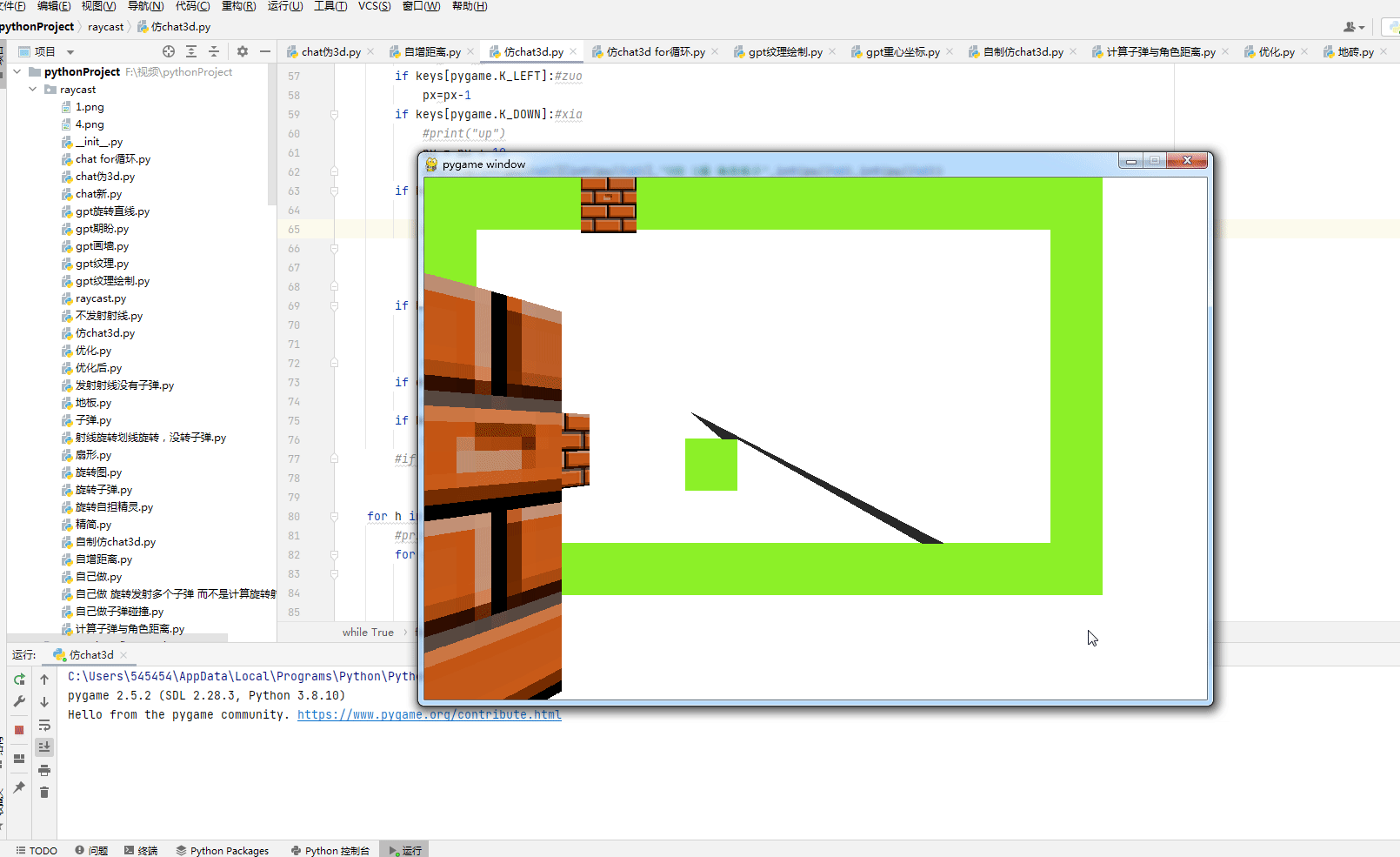
Task: Open the Python 控制台 tool window
Action: 330,850
